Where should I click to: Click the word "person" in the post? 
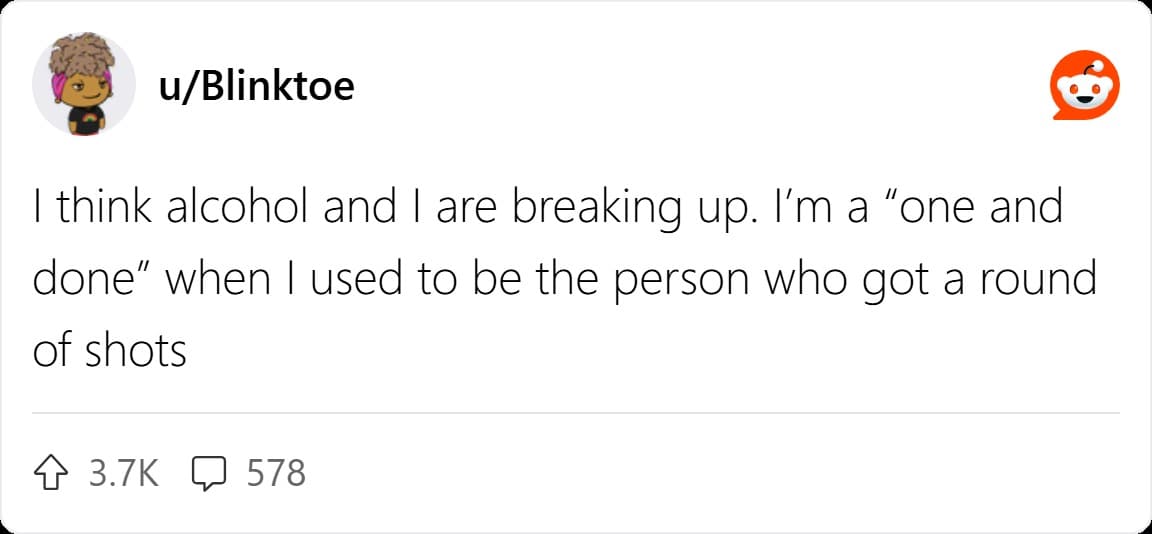coord(685,284)
